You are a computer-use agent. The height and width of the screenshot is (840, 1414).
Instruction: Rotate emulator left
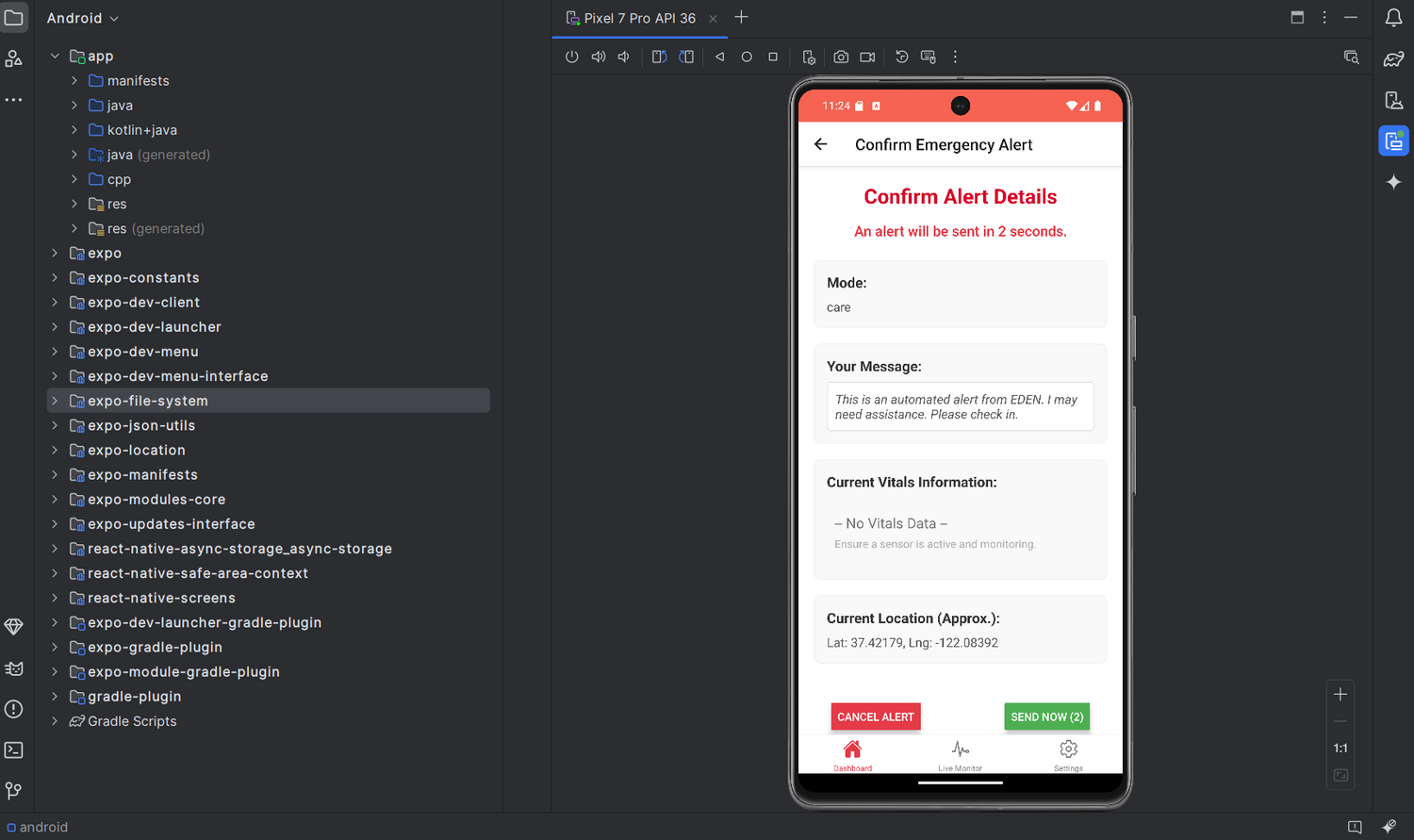(660, 57)
